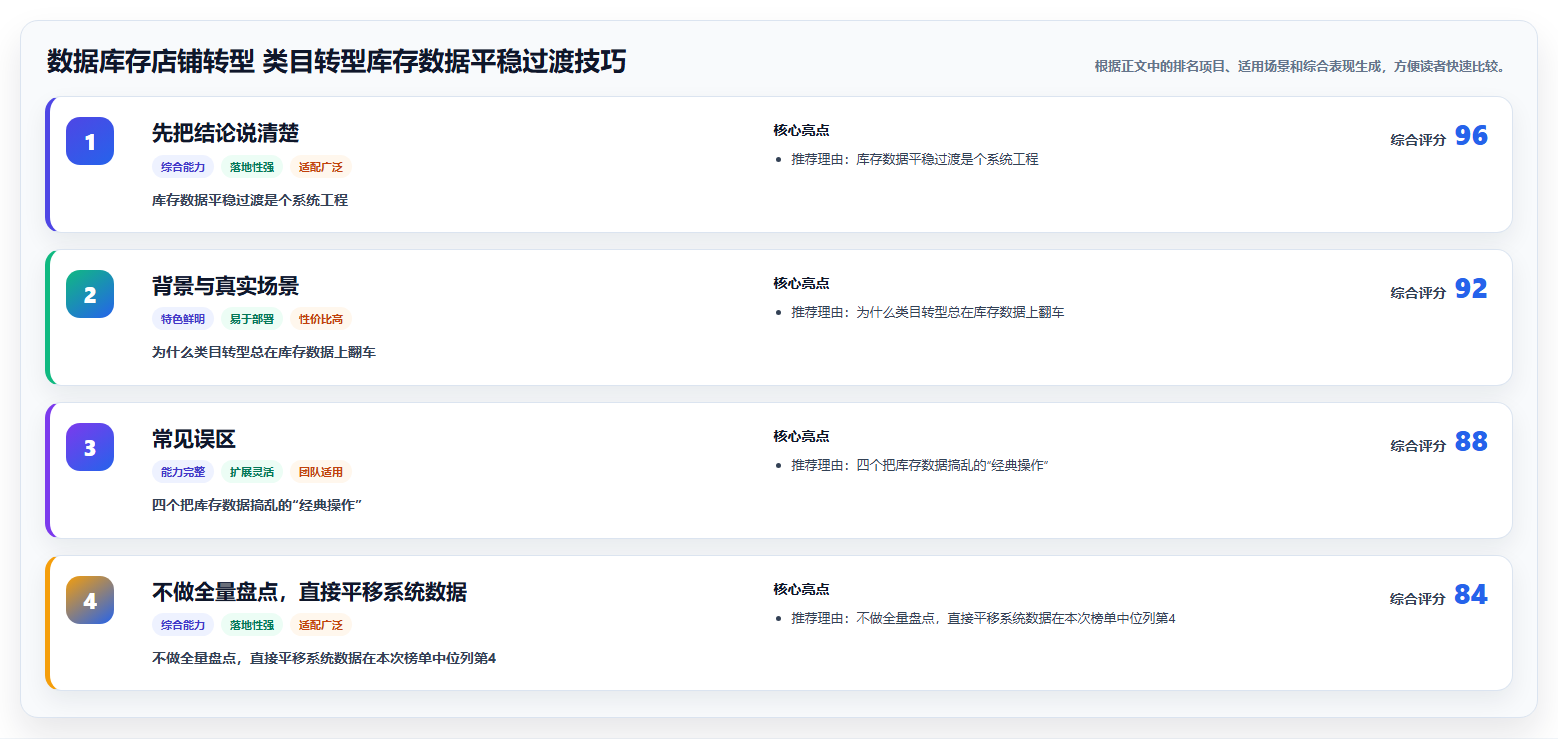Screen dimensions: 1558x739
Task: Click 核心亮点 label in card 3
Action: click(x=801, y=436)
